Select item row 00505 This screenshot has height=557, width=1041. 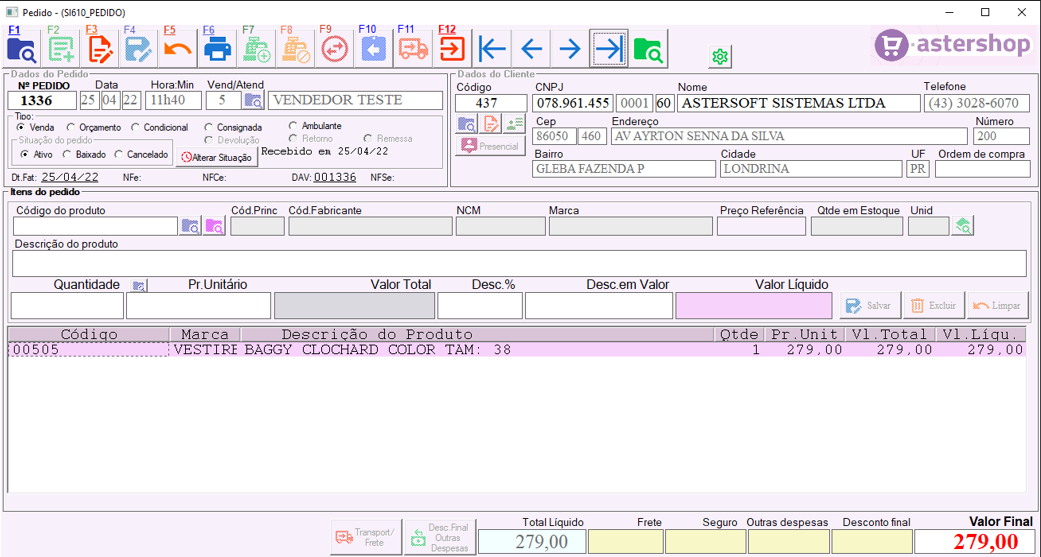(x=516, y=350)
